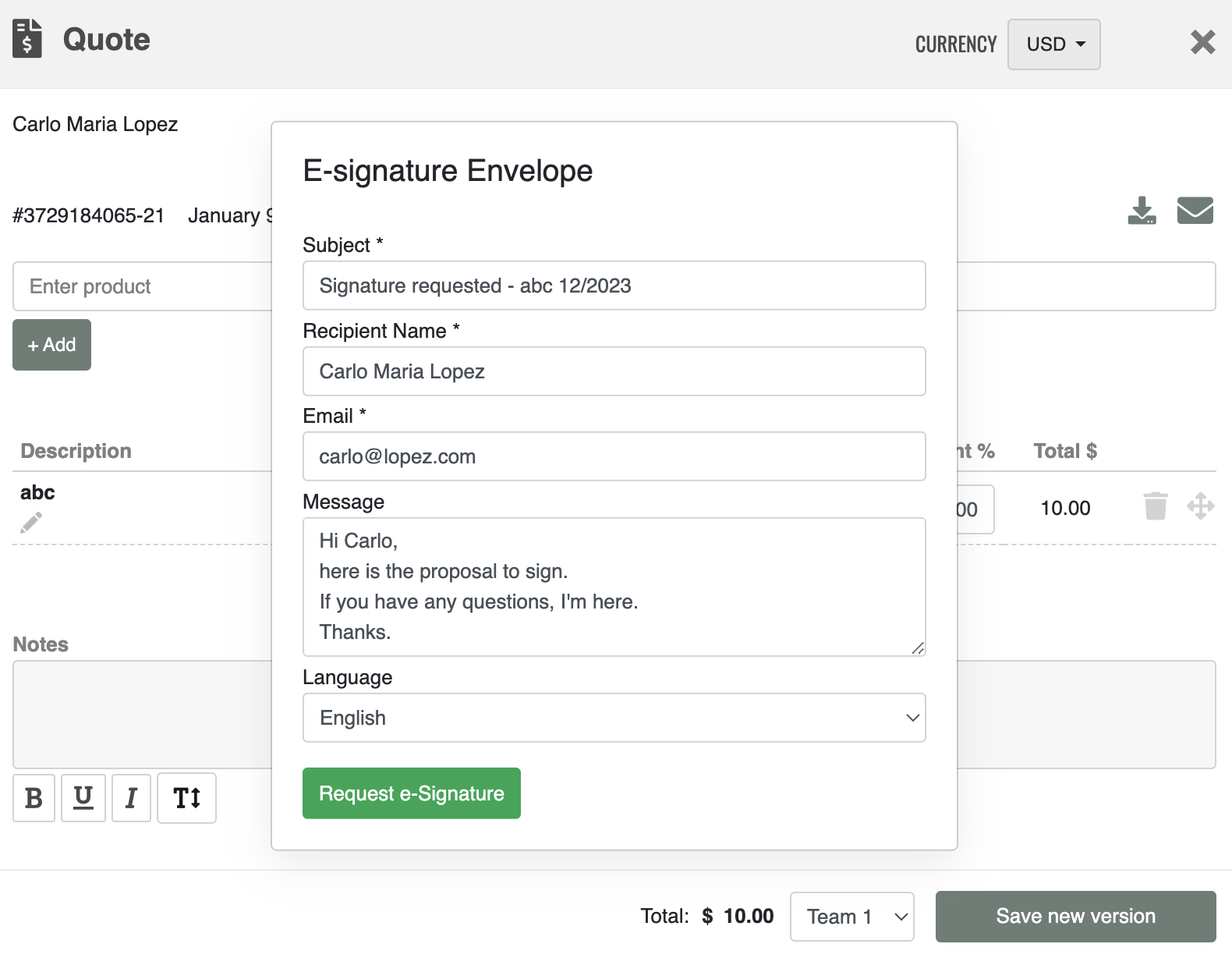
Task: Click the text size formatting button
Action: click(186, 798)
